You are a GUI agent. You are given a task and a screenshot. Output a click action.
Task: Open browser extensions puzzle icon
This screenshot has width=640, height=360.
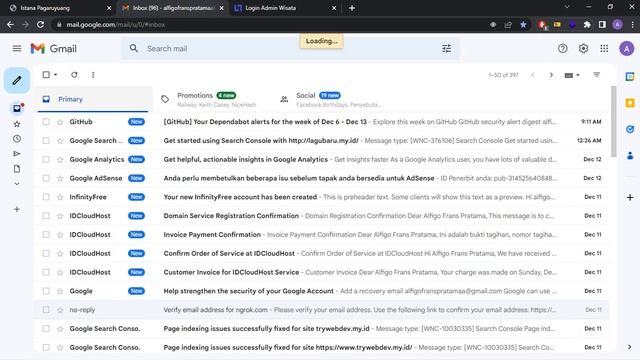[x=587, y=24]
